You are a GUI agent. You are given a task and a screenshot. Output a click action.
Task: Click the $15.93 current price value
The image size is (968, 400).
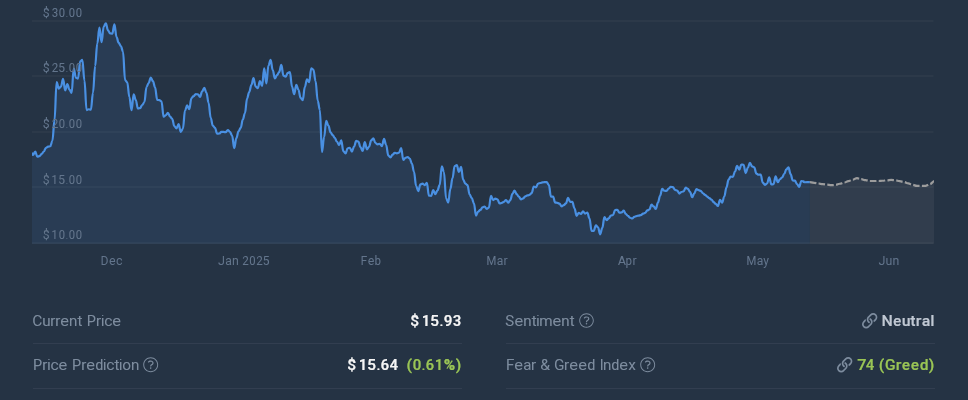coord(436,321)
